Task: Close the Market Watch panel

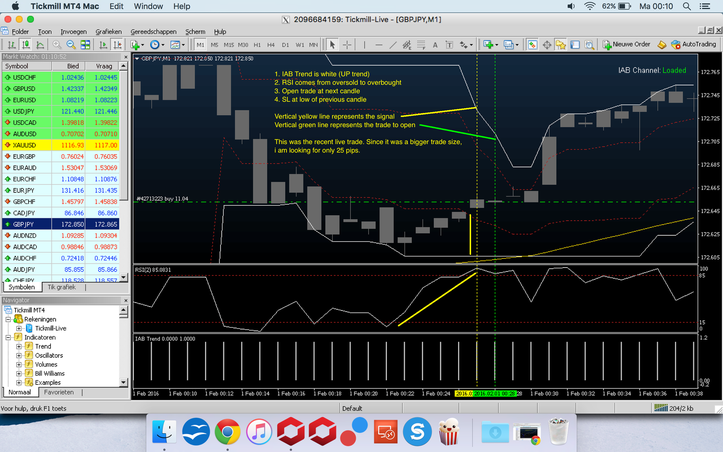Action: click(126, 57)
